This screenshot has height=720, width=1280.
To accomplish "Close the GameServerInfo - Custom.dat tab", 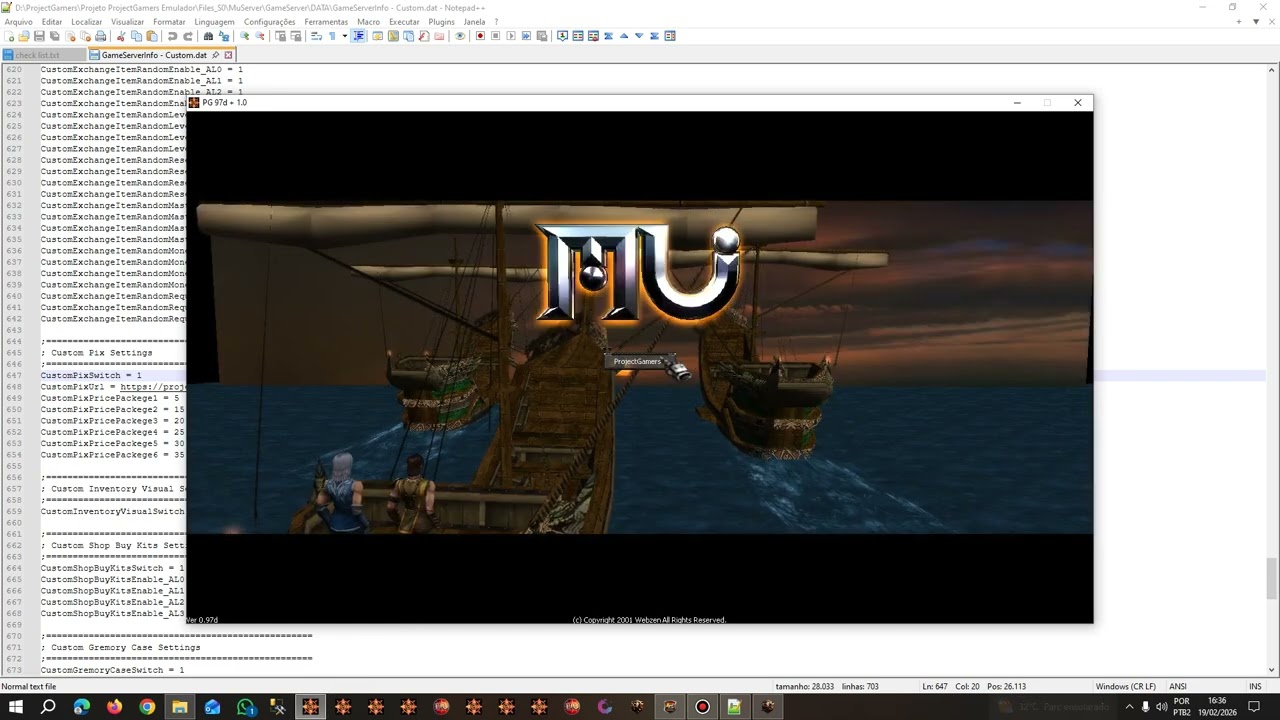I will pos(228,55).
